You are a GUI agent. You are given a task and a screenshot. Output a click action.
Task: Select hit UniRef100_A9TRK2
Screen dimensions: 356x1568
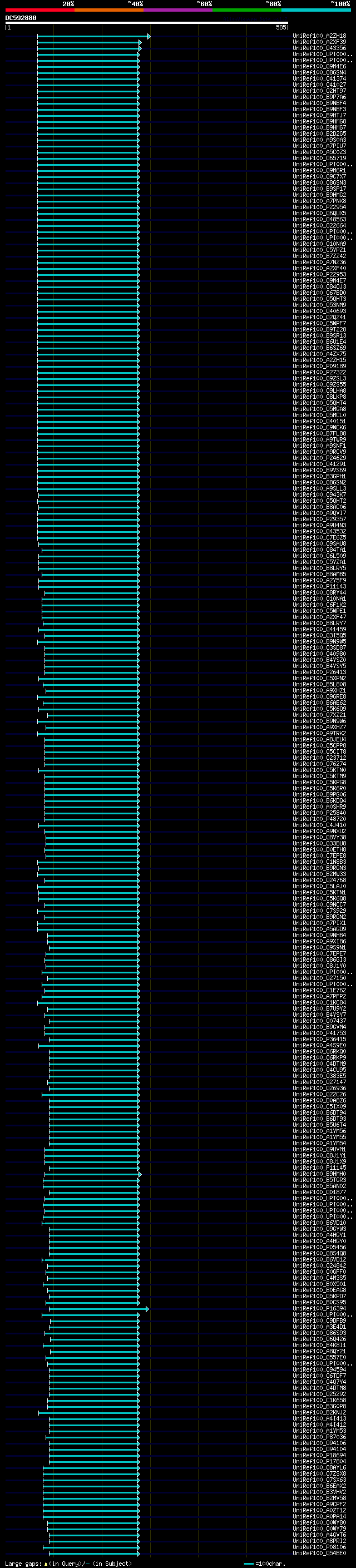click(319, 734)
